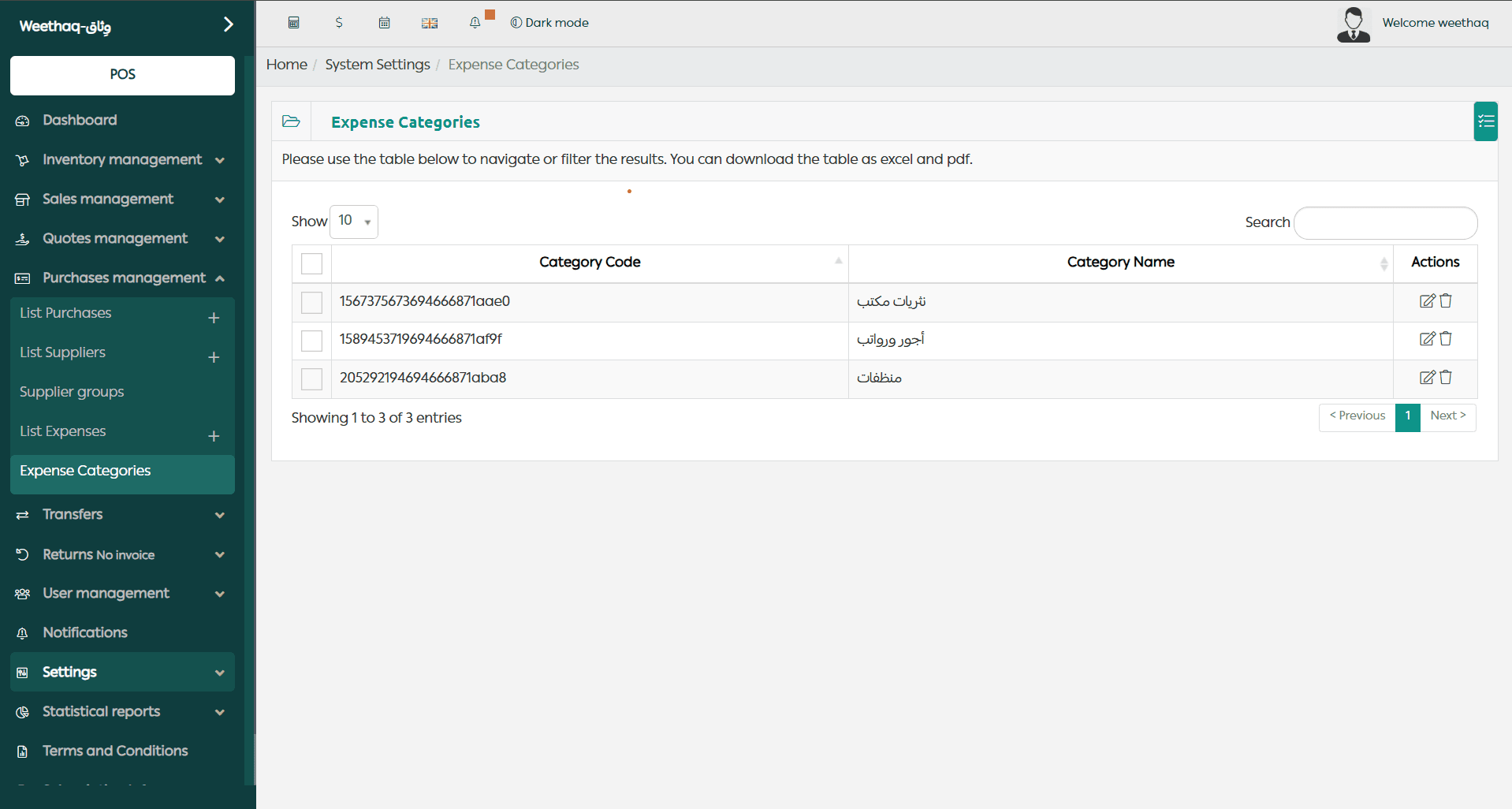
Task: Click edit icon for first category row
Action: point(1427,301)
